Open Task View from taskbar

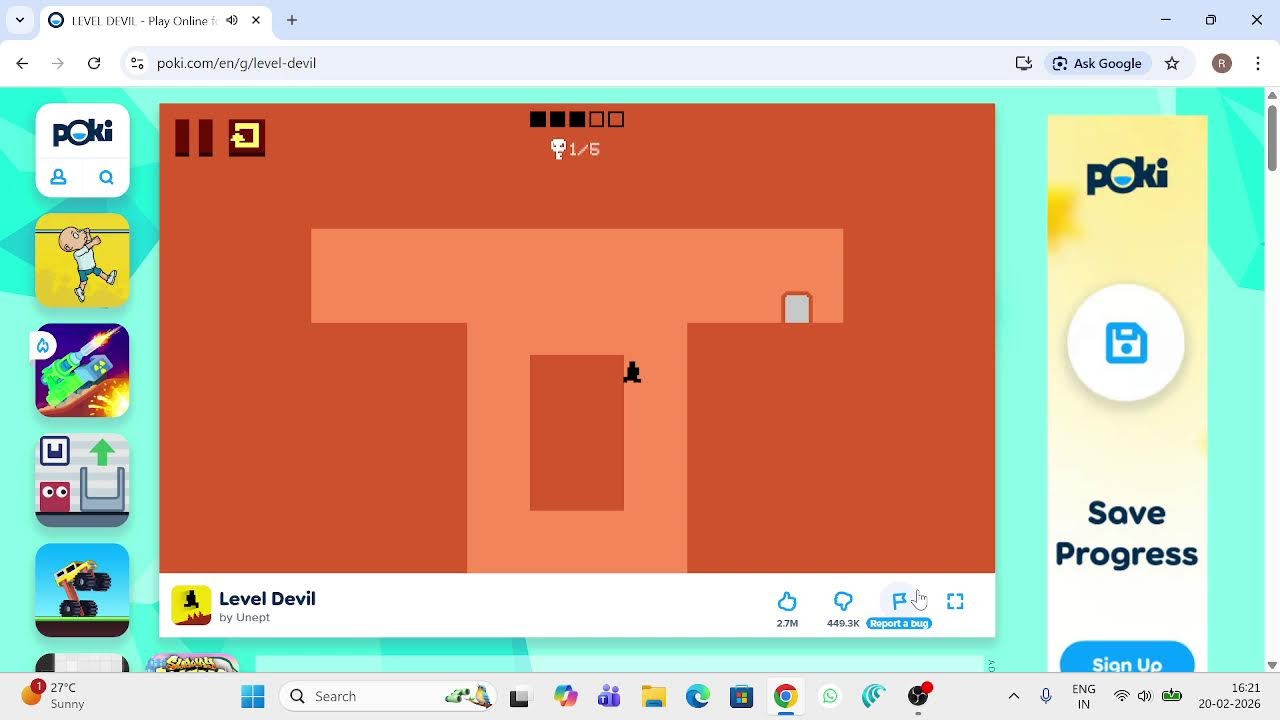[x=519, y=696]
